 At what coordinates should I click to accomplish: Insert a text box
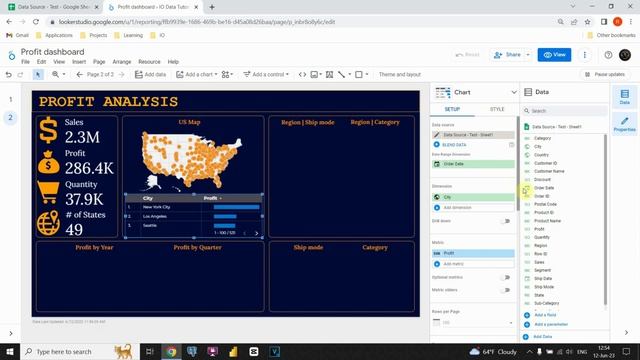pyautogui.click(x=329, y=74)
